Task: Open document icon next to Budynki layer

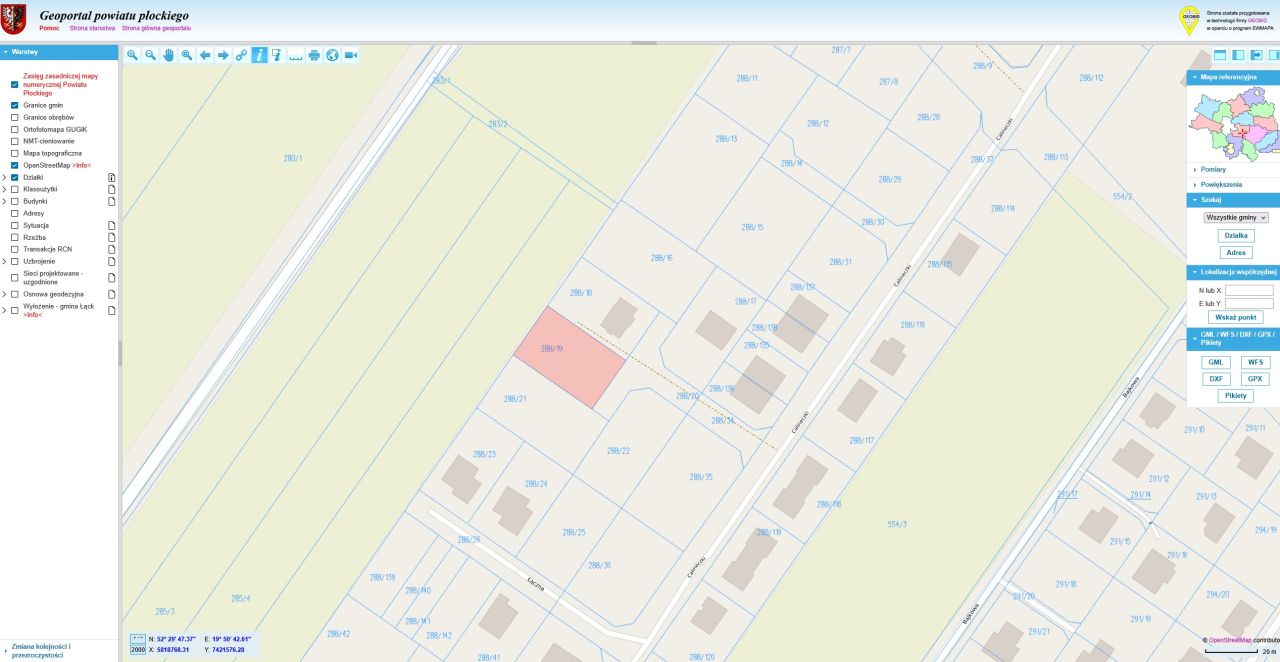Action: (x=112, y=201)
